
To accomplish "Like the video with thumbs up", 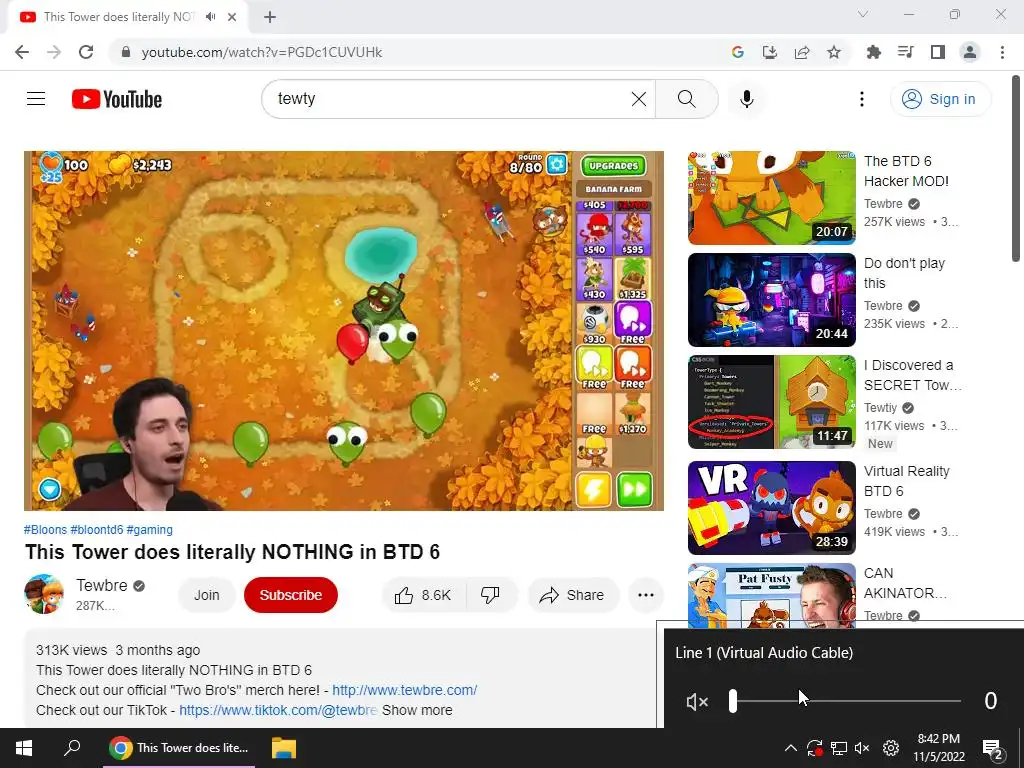I will pyautogui.click(x=424, y=595).
